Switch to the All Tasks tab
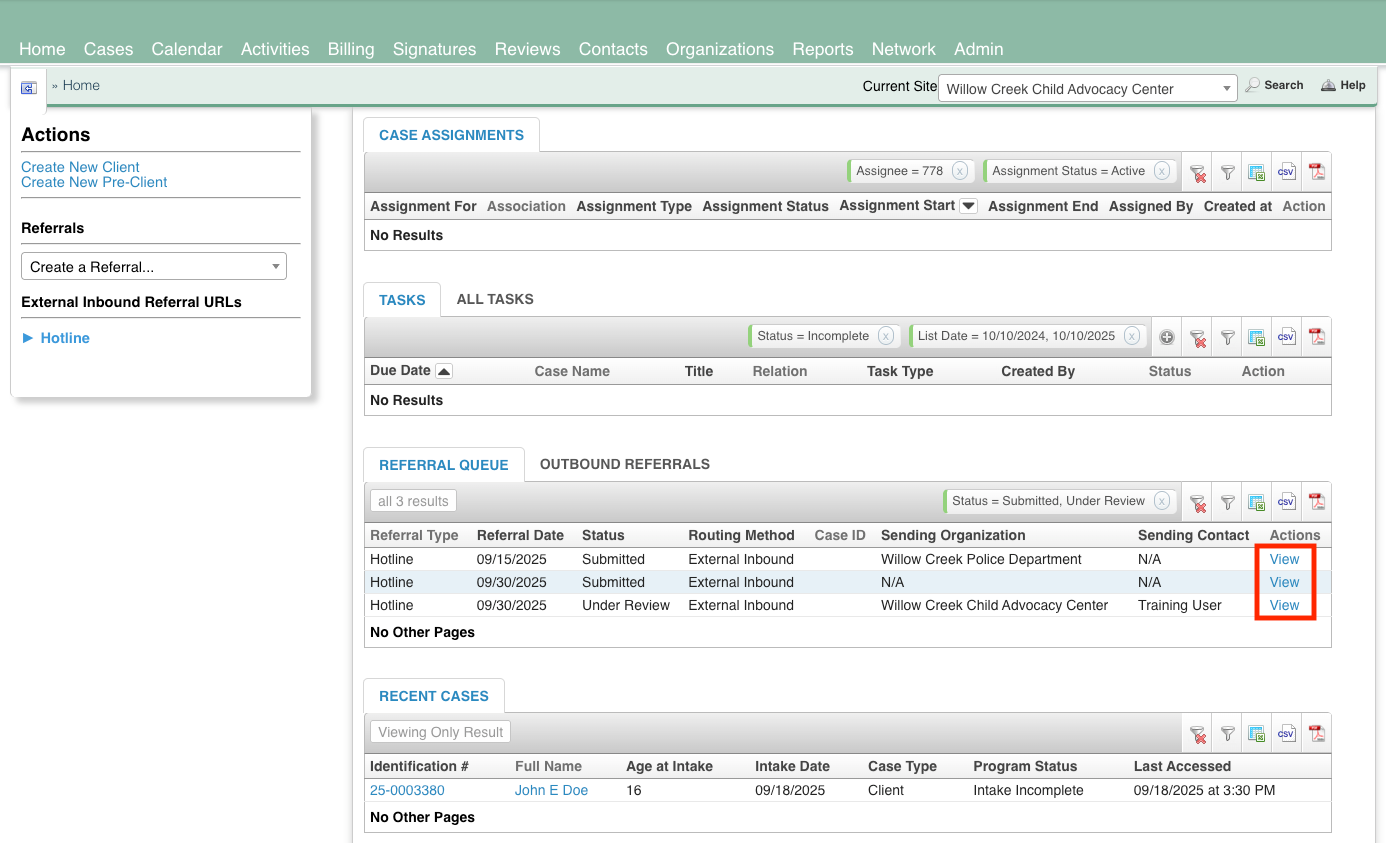This screenshot has height=843, width=1386. point(495,299)
